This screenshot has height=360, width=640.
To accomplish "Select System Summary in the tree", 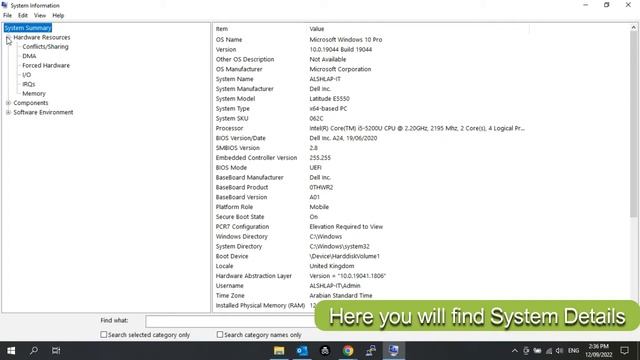I will [28, 28].
